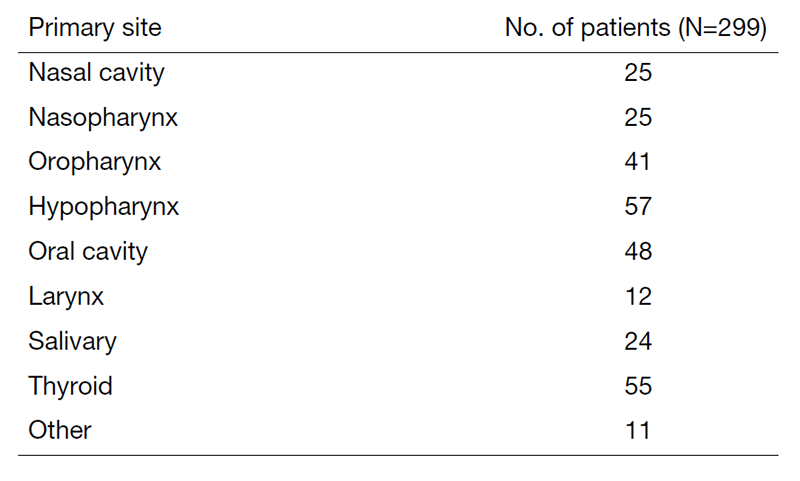Viewport: 800px width, 481px height.
Task: Click the value 55 for Thyroid
Action: 637,385
